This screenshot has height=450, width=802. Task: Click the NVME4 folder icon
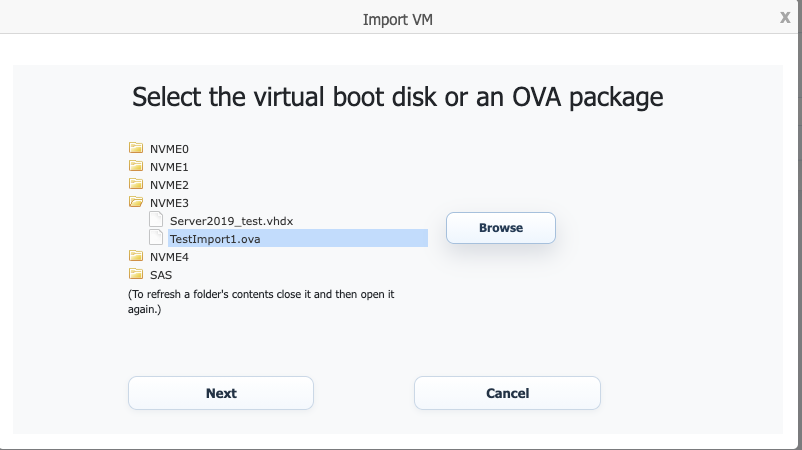click(x=136, y=256)
